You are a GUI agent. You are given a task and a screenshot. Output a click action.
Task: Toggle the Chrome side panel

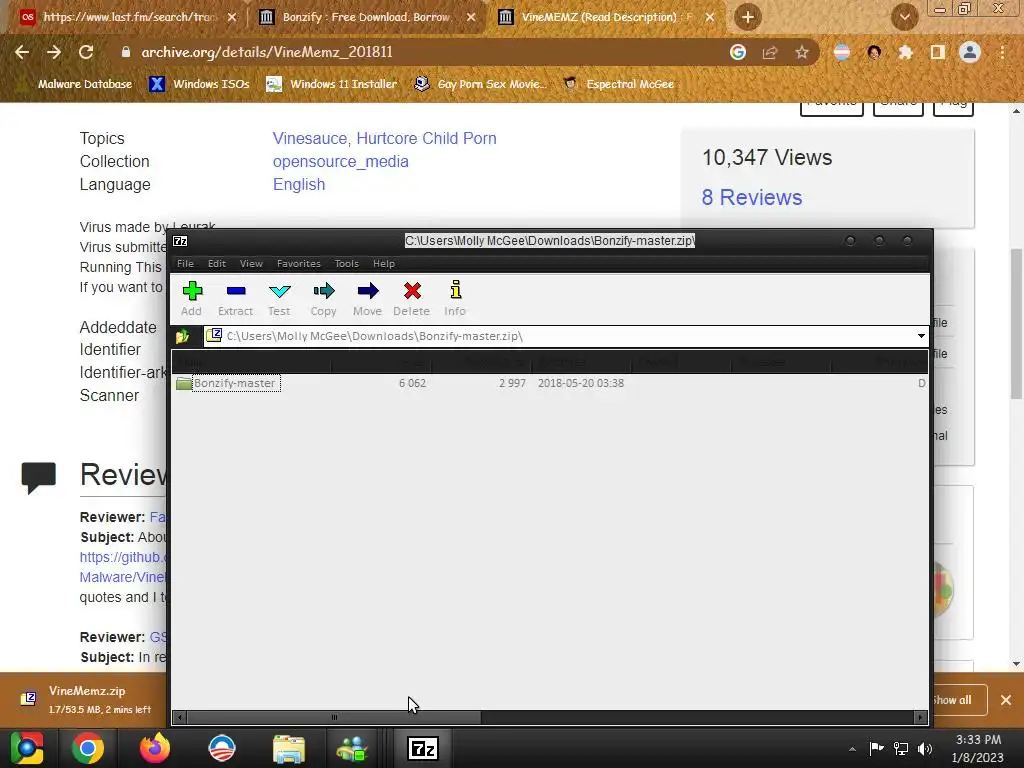click(937, 52)
